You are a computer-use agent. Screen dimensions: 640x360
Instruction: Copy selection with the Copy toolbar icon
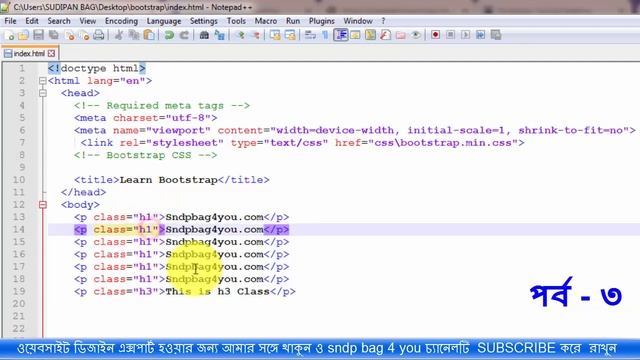pyautogui.click(x=134, y=36)
